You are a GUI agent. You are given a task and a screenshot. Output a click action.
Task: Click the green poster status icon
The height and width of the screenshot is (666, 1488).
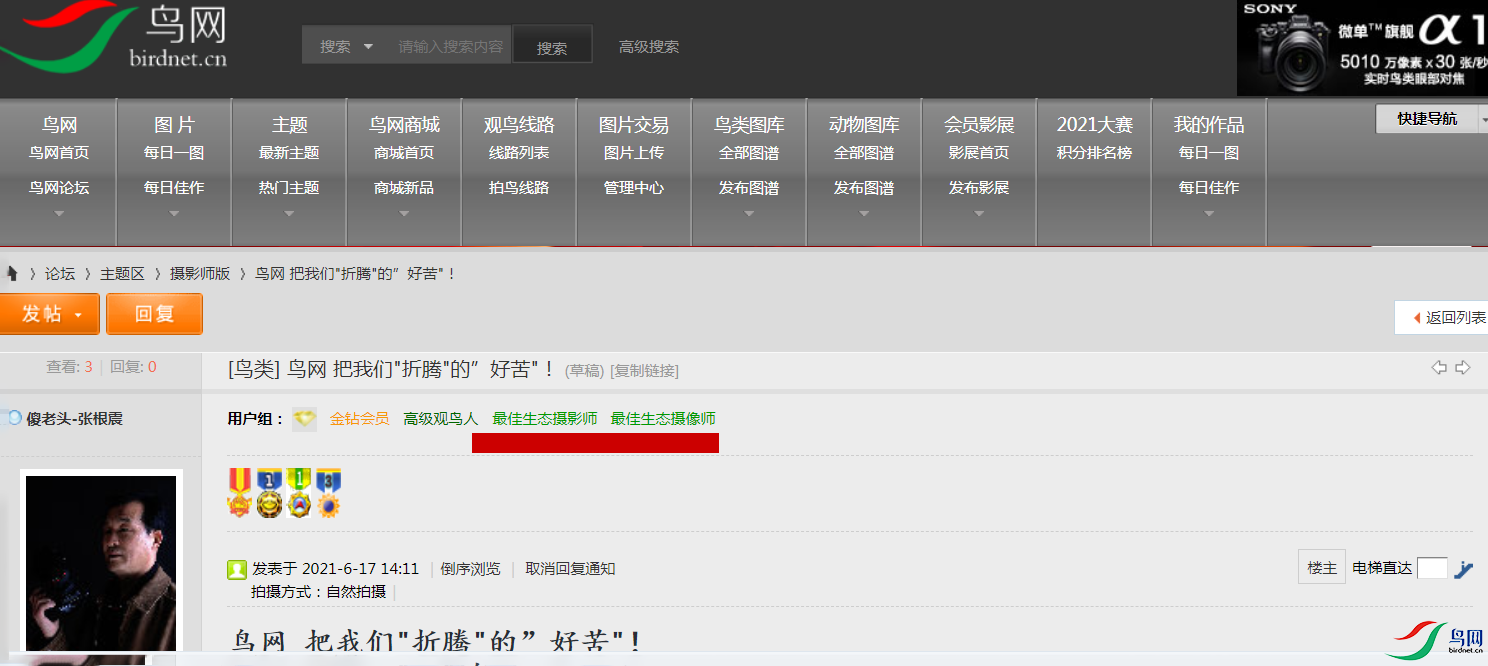(x=237, y=570)
